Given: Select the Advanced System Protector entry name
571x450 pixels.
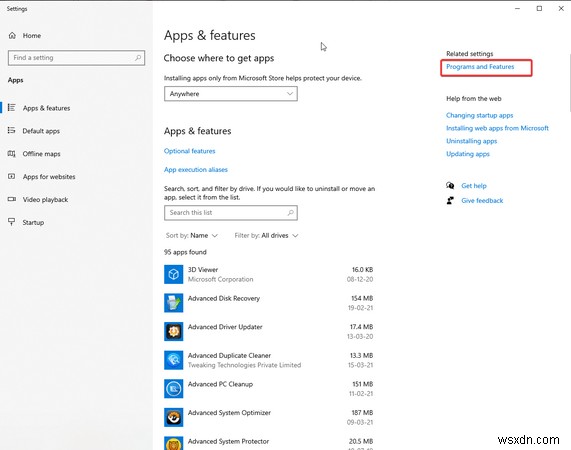Looking at the screenshot, I should point(228,441).
